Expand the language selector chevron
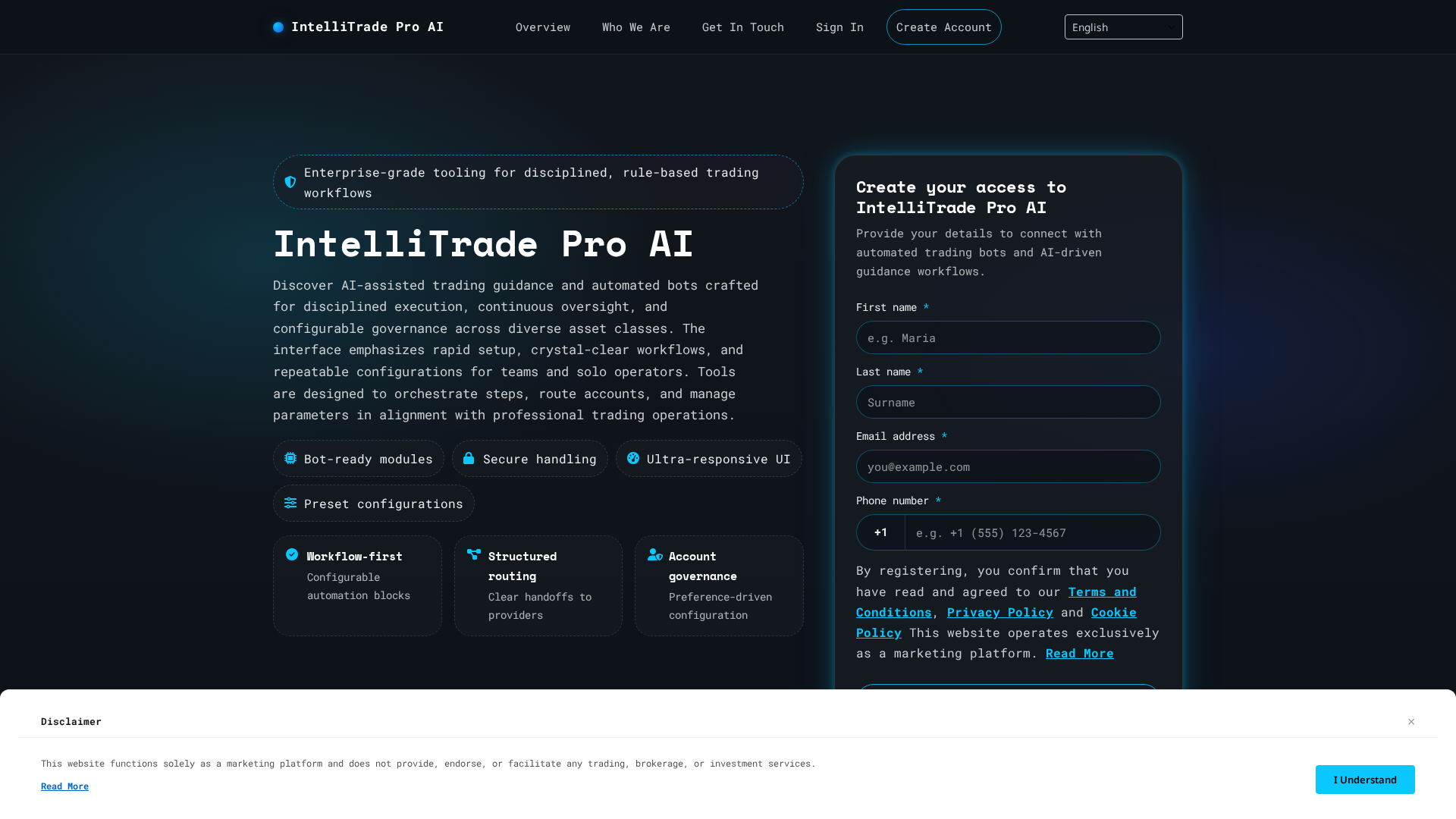The image size is (1456, 819). point(1171,27)
